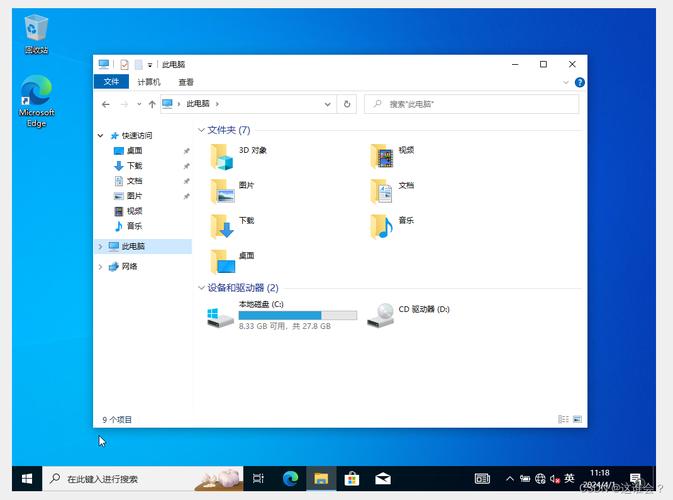Screen dimensions: 673x500
Task: Click the New Folder quick access toolbar icon
Action: 138,65
